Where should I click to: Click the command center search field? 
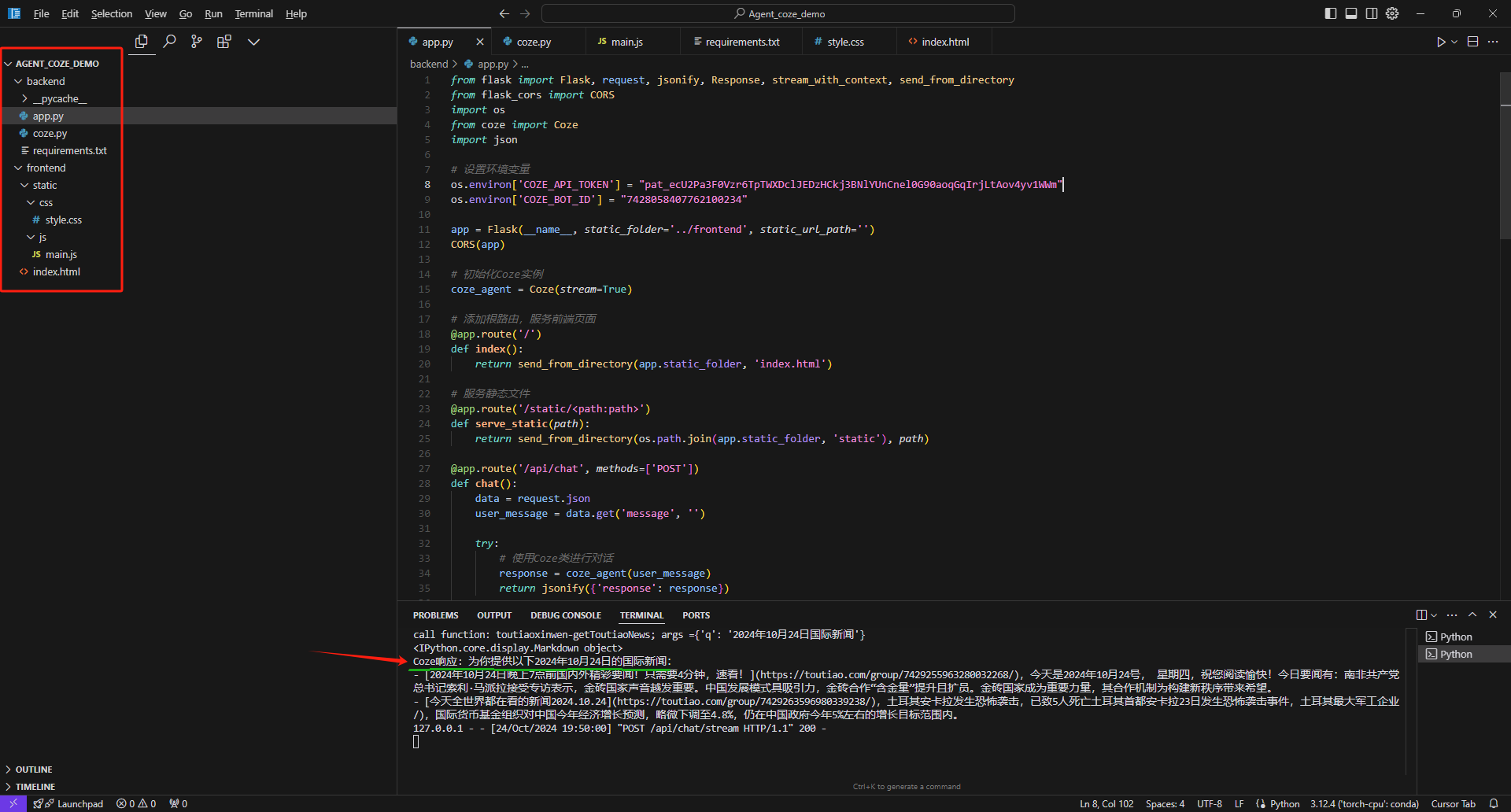pos(778,13)
